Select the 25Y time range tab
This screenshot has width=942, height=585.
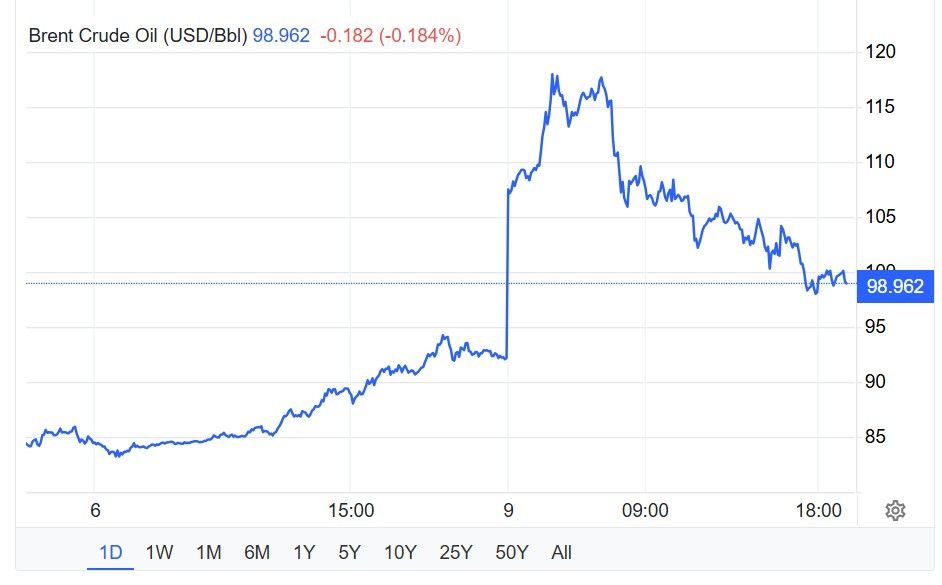point(455,552)
